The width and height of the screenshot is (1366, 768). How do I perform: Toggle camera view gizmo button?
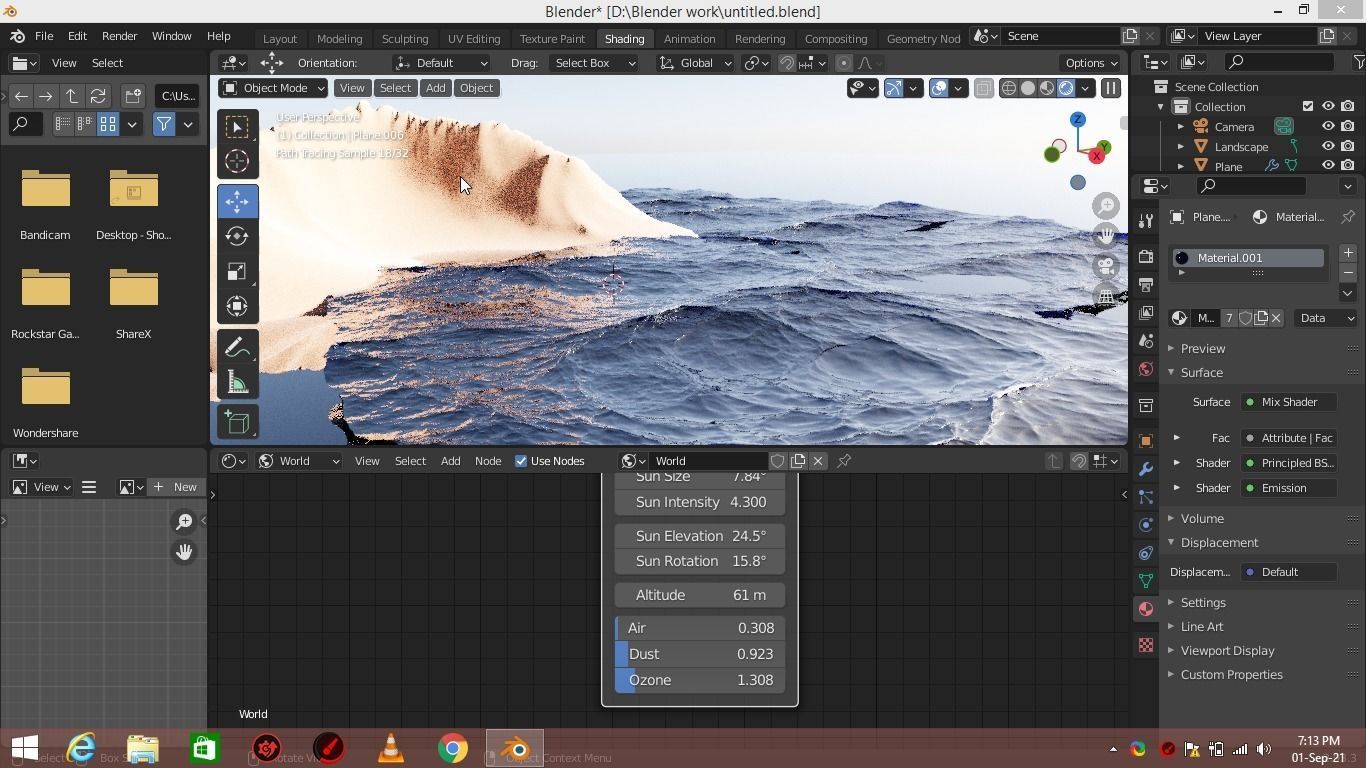(1106, 266)
